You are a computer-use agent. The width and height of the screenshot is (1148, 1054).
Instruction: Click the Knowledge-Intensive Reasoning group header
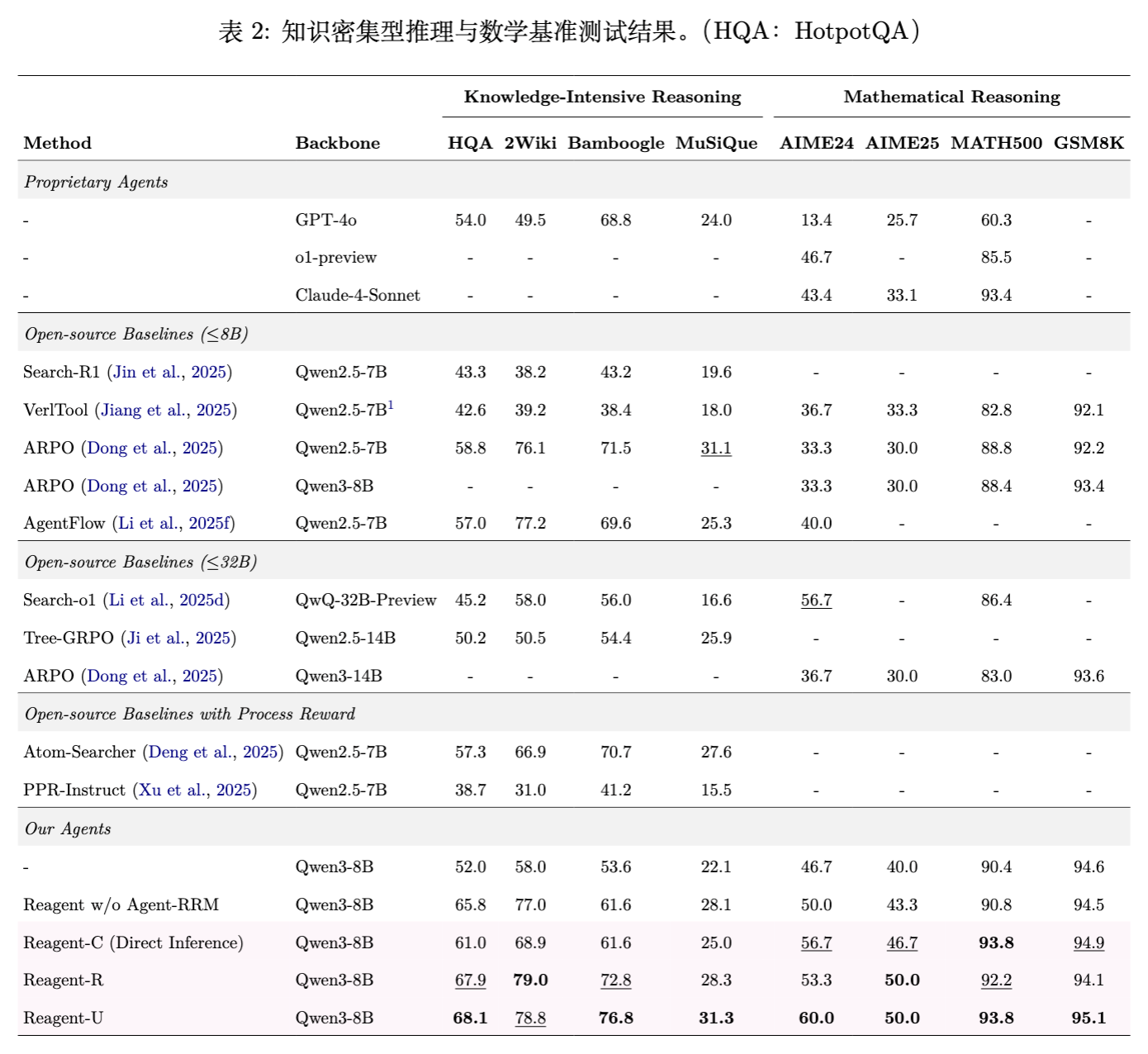[602, 97]
